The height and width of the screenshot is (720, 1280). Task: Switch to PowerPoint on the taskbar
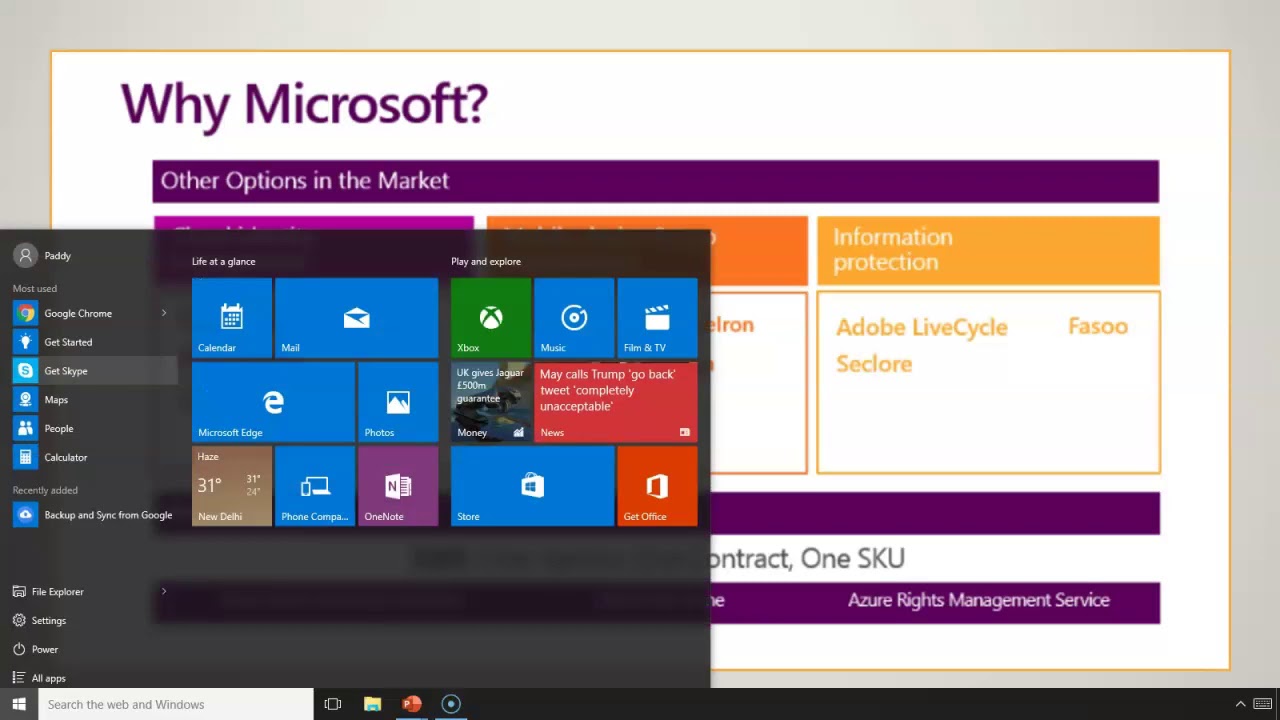411,704
